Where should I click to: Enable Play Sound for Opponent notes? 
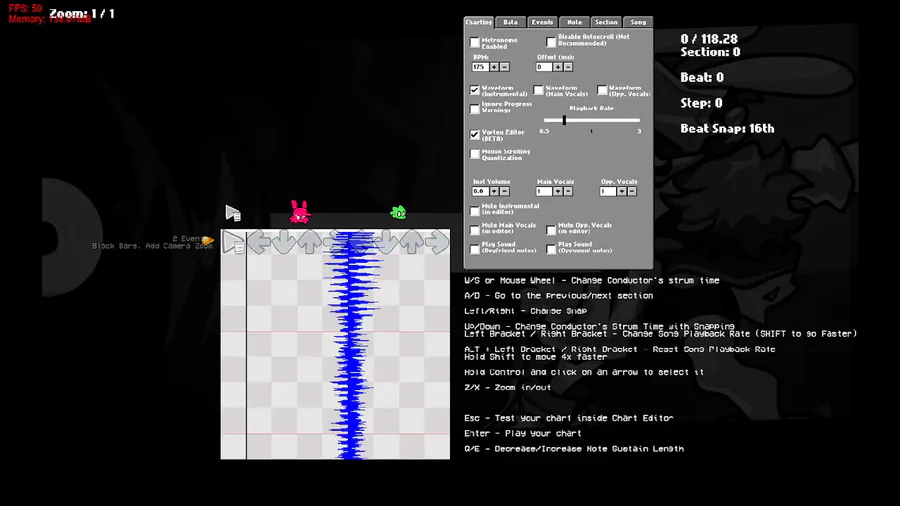coord(551,249)
